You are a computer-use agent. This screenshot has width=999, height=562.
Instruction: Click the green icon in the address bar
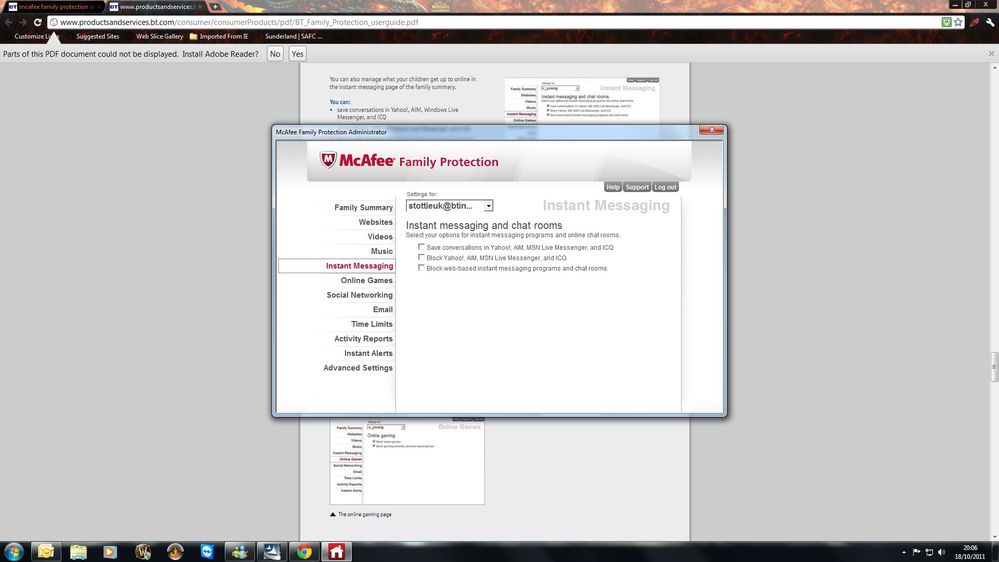point(947,22)
